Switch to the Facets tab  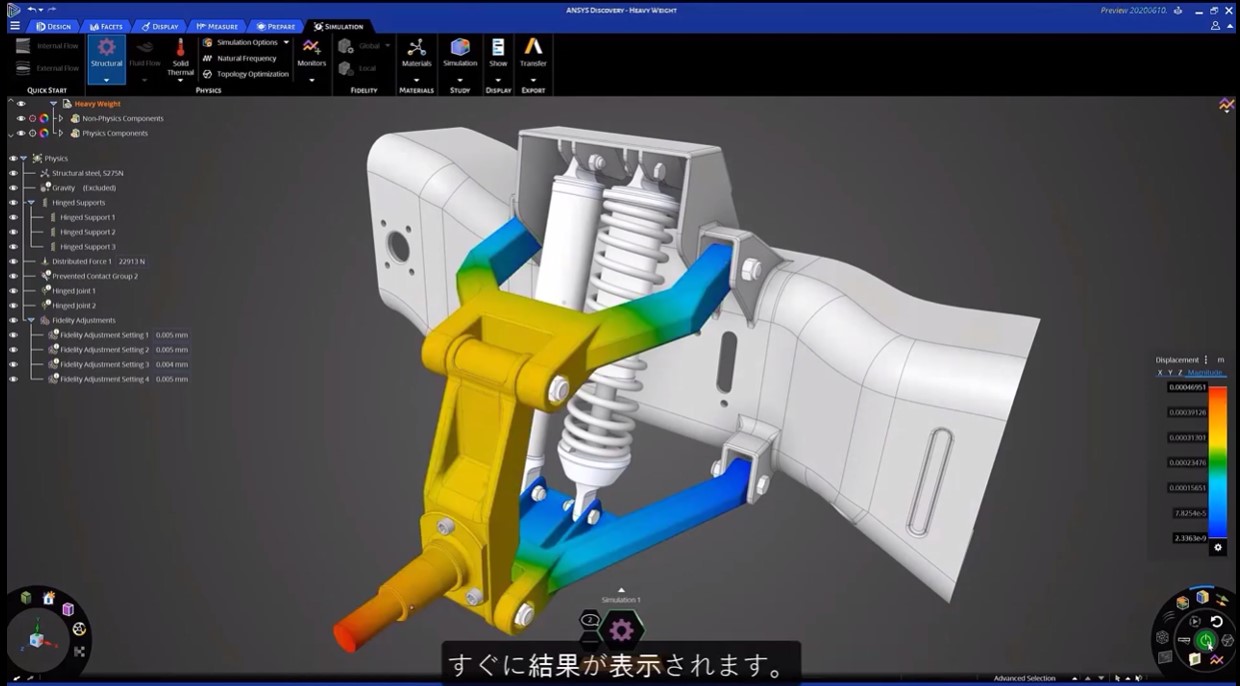point(104,26)
